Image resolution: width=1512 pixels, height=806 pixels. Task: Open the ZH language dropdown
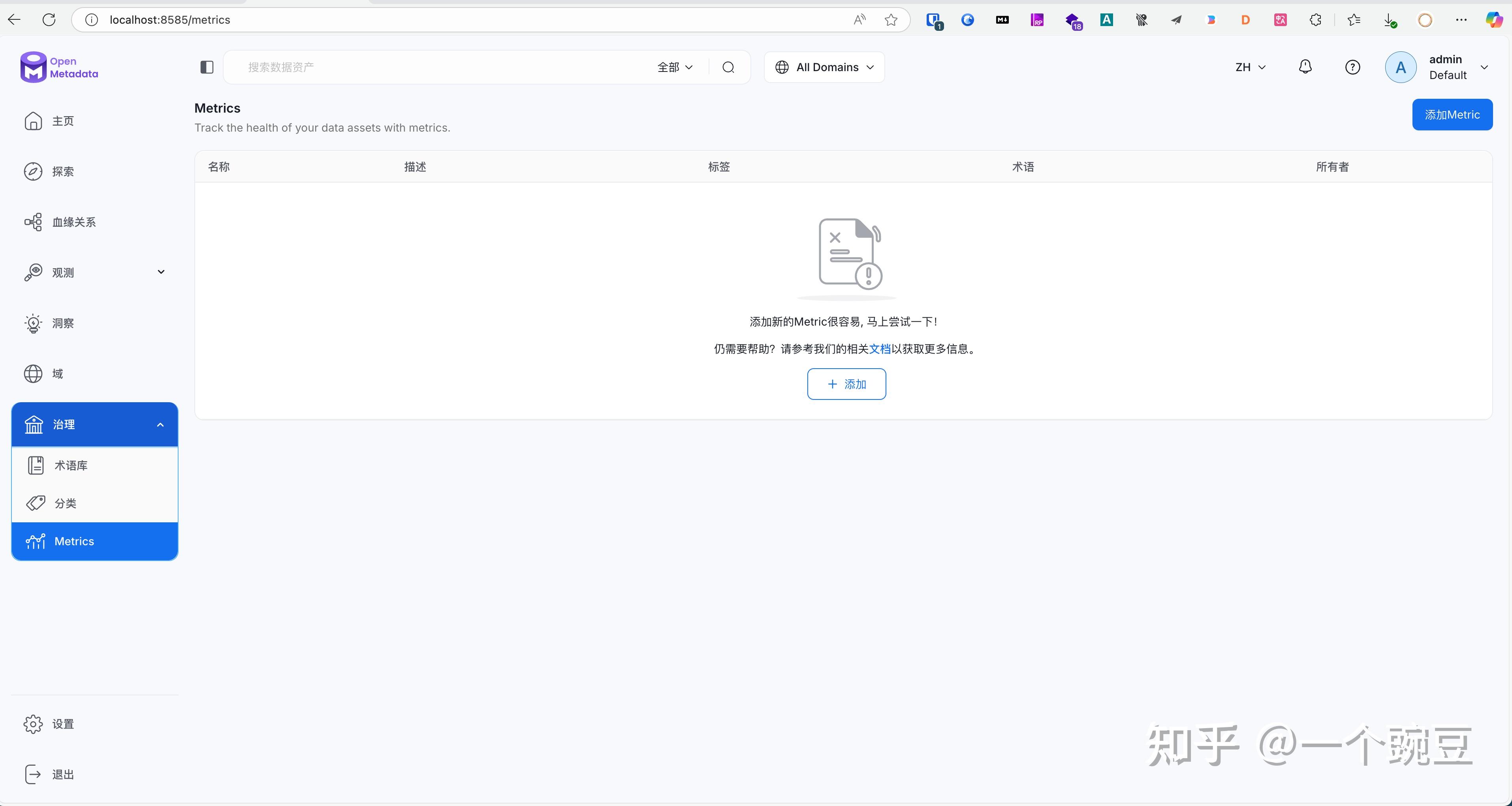1250,67
